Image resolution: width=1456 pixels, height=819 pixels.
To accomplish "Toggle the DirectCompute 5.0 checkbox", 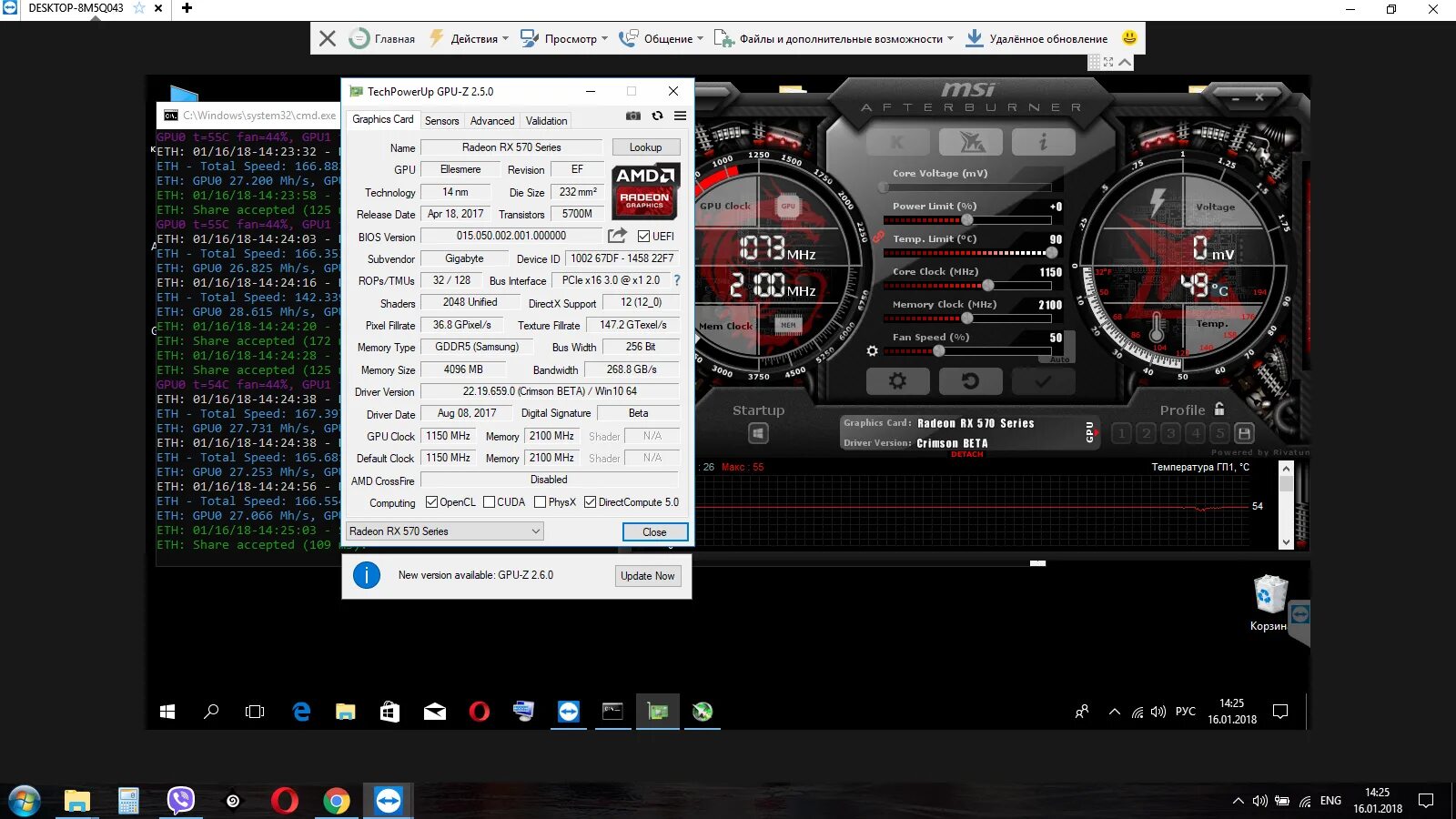I will coord(591,502).
